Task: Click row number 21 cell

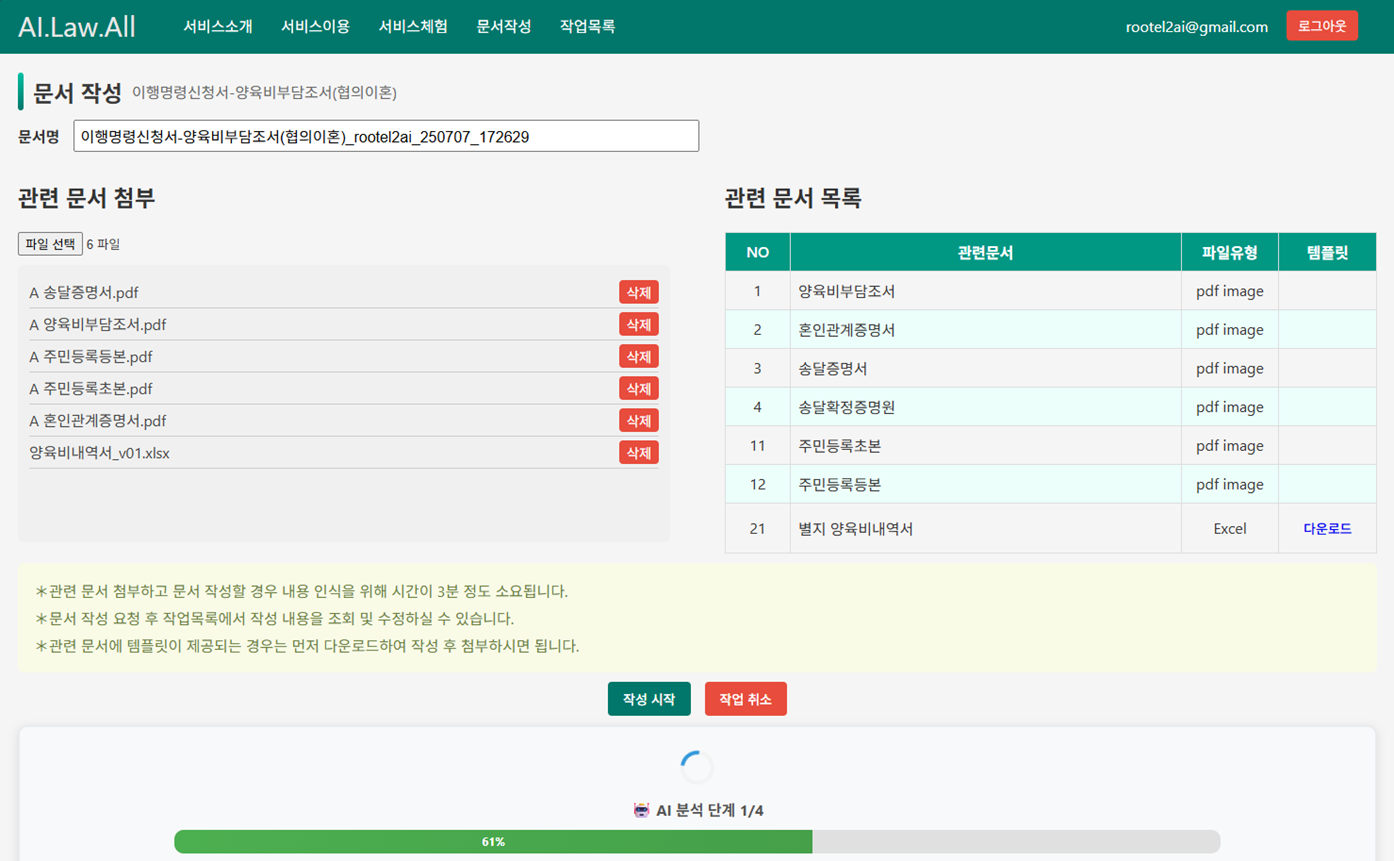Action: coord(758,528)
